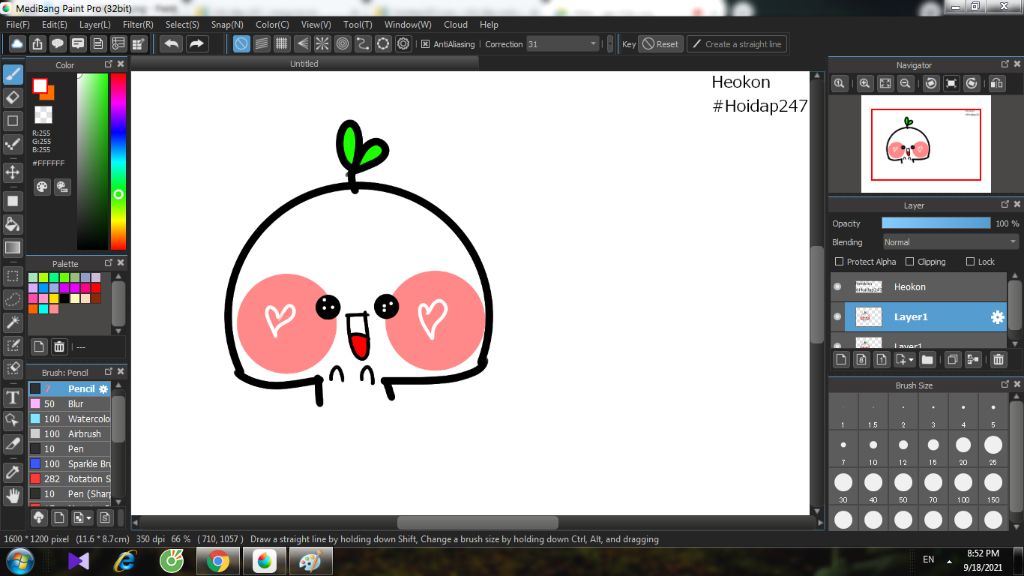Viewport: 1024px width, 576px height.
Task: Adjust the layer Opacity slider
Action: (x=936, y=223)
